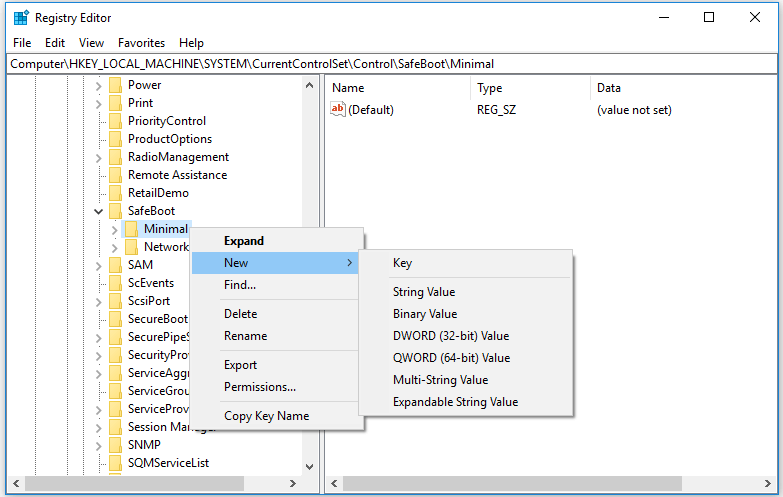Click the Registry Editor app icon in title bar

point(20,17)
